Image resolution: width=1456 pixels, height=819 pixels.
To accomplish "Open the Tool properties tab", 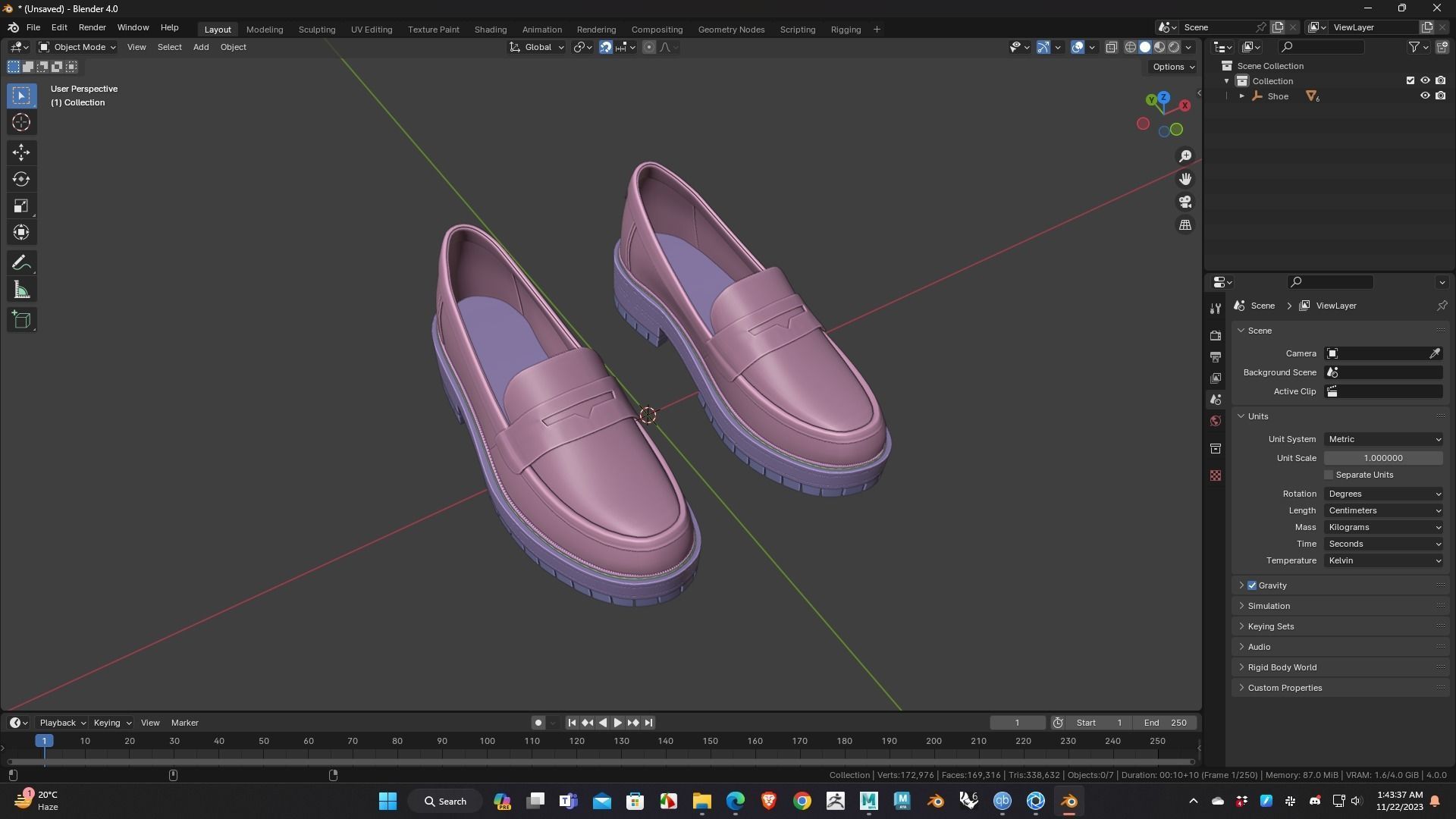I will [x=1216, y=308].
